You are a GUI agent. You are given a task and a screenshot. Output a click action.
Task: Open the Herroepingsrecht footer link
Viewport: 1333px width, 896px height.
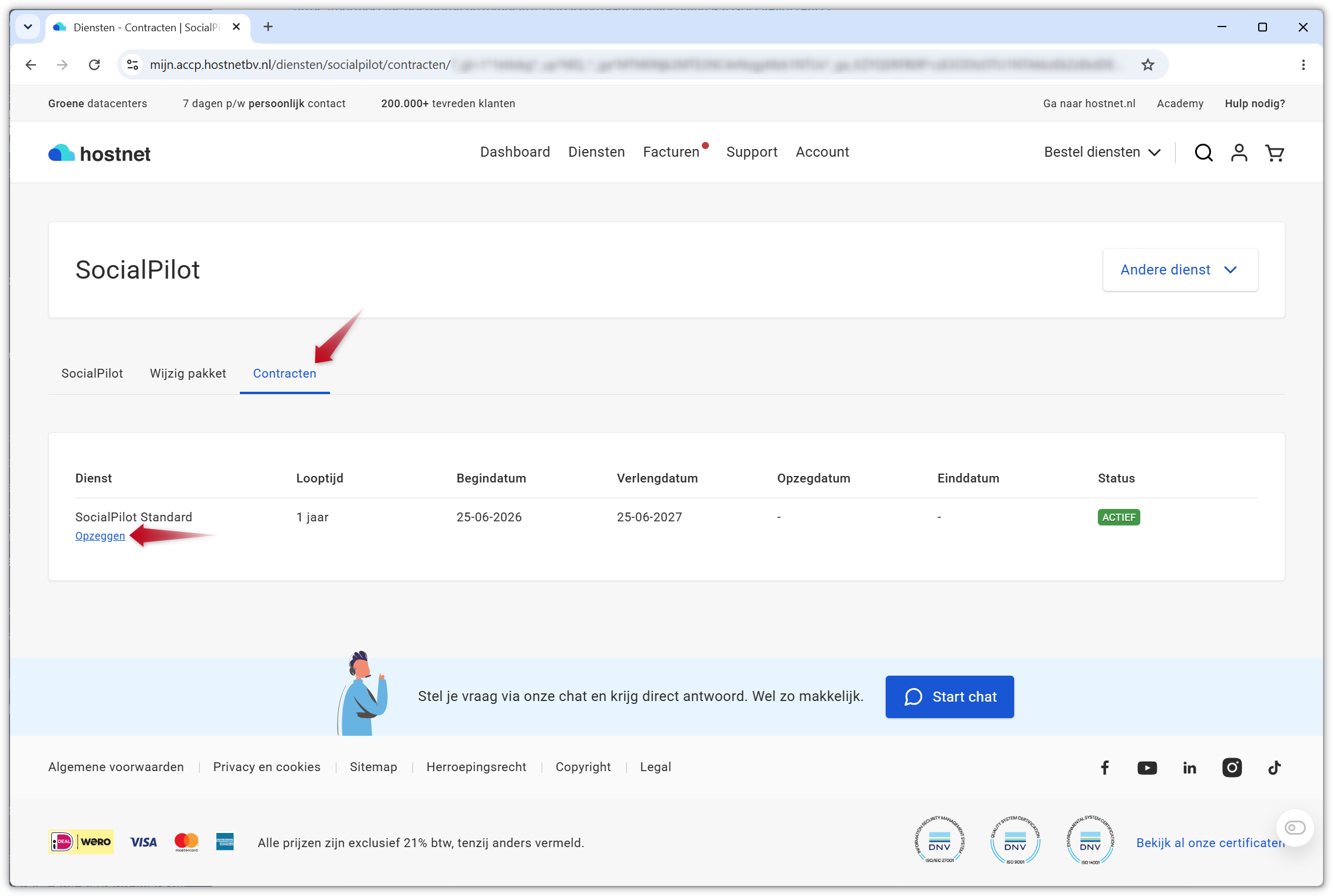coord(476,767)
